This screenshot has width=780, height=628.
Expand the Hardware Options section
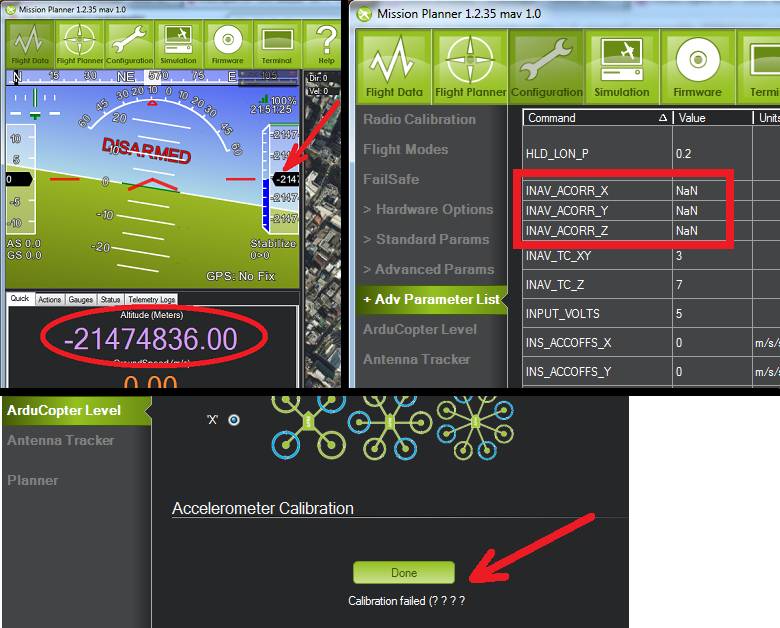[428, 209]
